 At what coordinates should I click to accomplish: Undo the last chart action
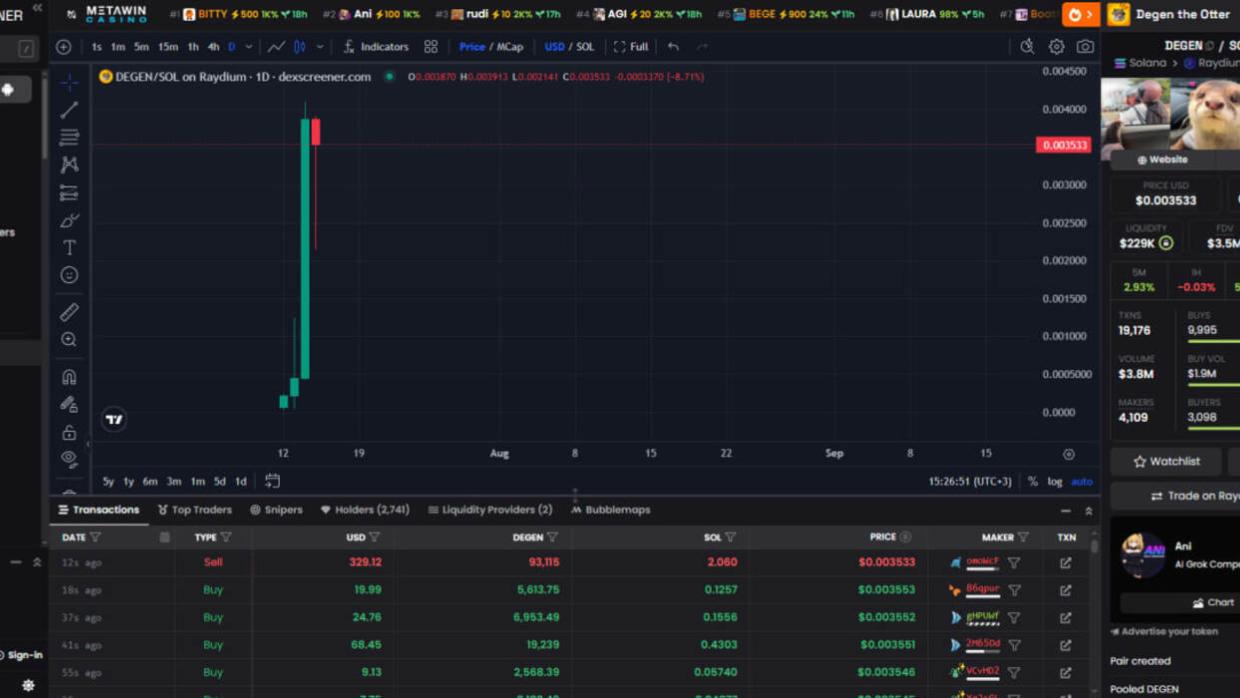tap(673, 47)
